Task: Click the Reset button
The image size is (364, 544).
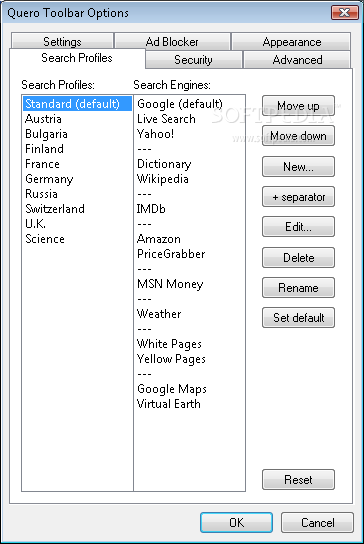Action: coord(298,479)
